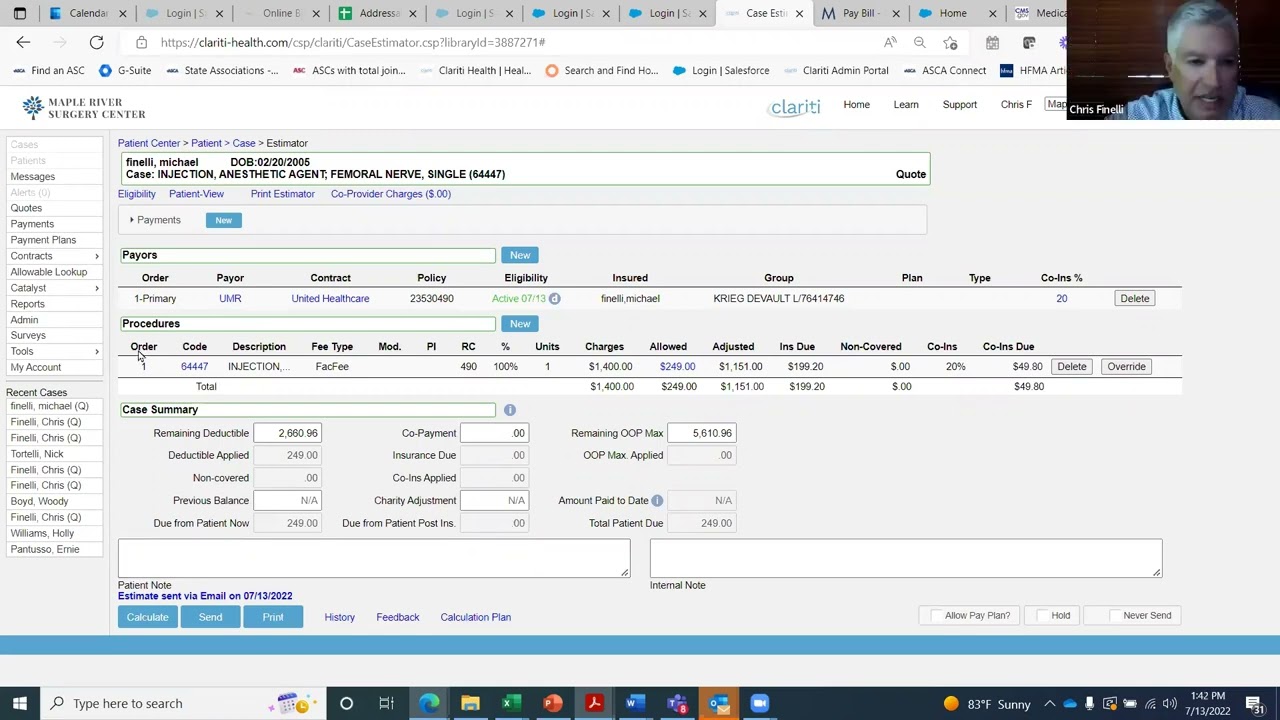Open Microsoft Teams from the taskbar
The width and height of the screenshot is (1280, 720).
[x=677, y=703]
